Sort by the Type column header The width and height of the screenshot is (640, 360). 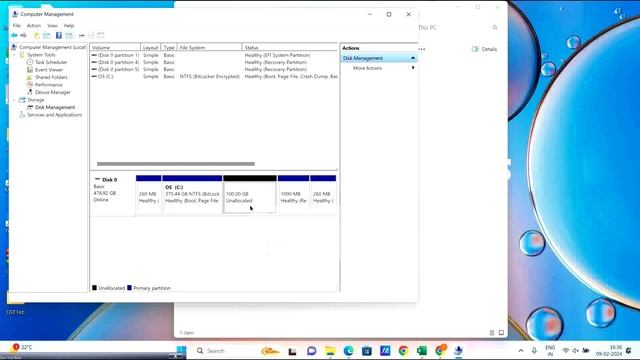tap(169, 47)
